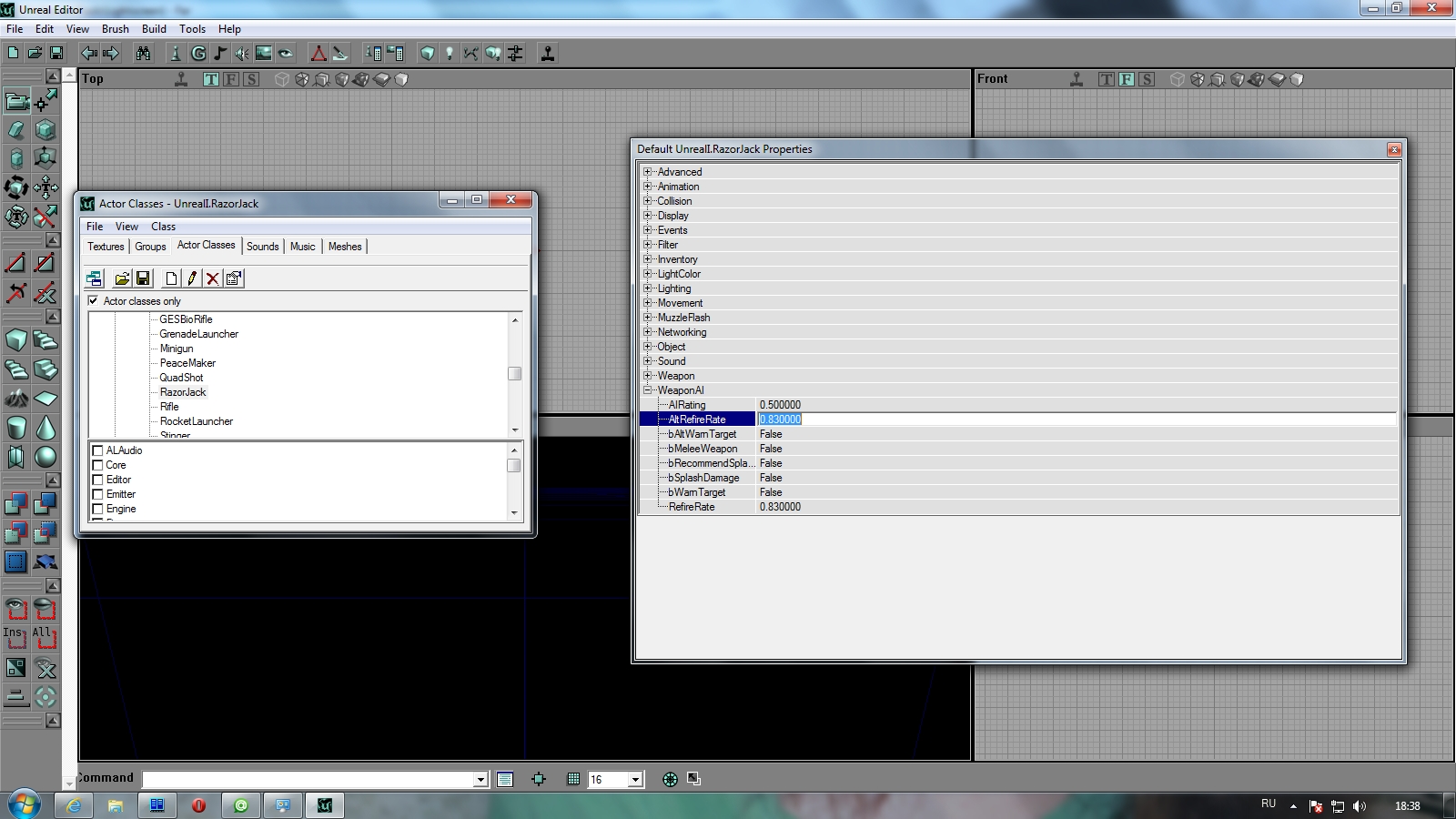The image size is (1456, 819).
Task: Click the red X delete icon in Actor Classes
Action: point(212,278)
